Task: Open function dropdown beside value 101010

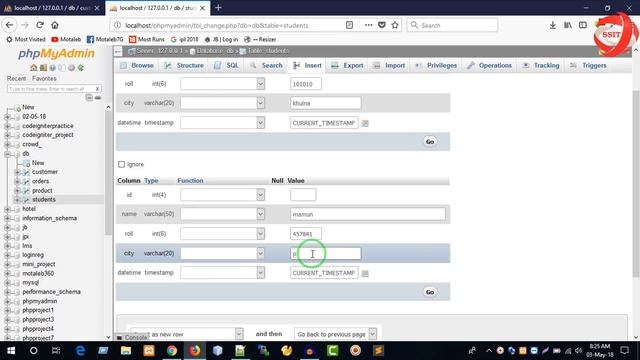Action: click(x=222, y=84)
